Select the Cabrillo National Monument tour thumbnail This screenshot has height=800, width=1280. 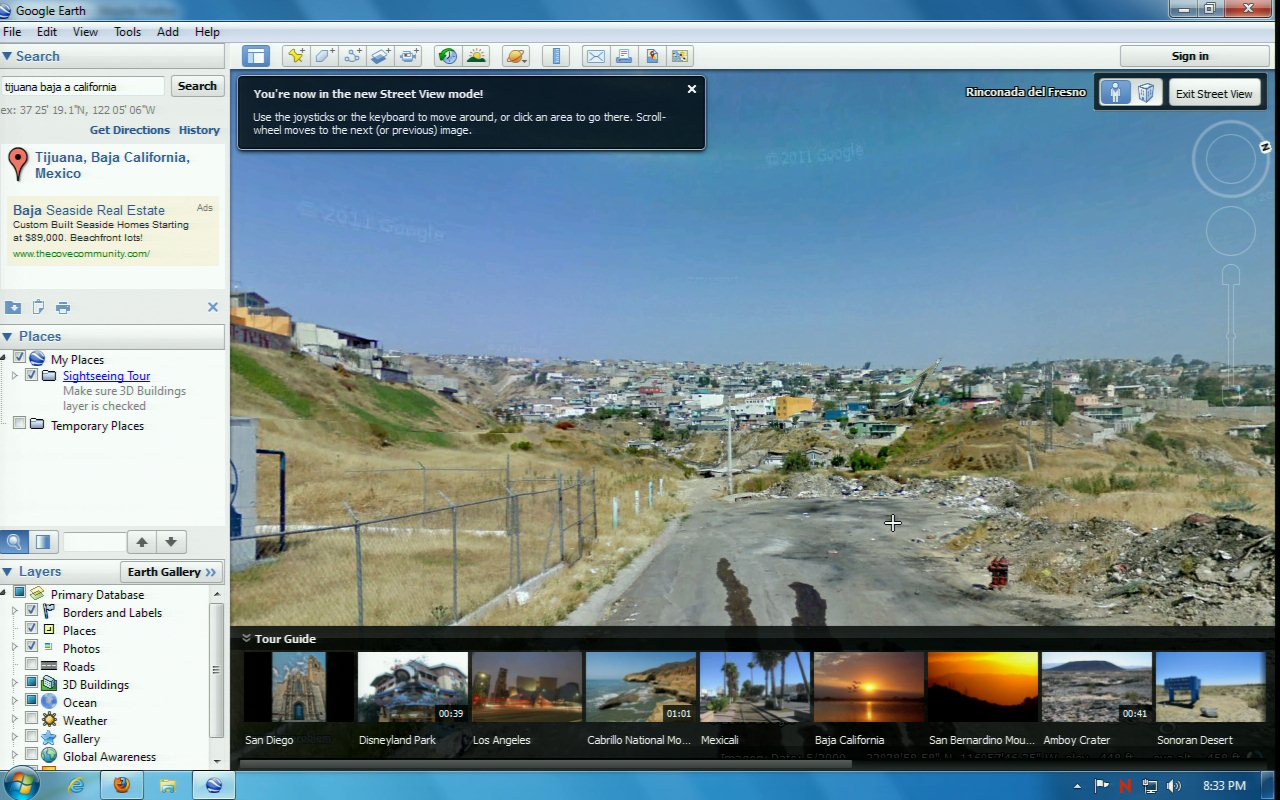coord(639,688)
